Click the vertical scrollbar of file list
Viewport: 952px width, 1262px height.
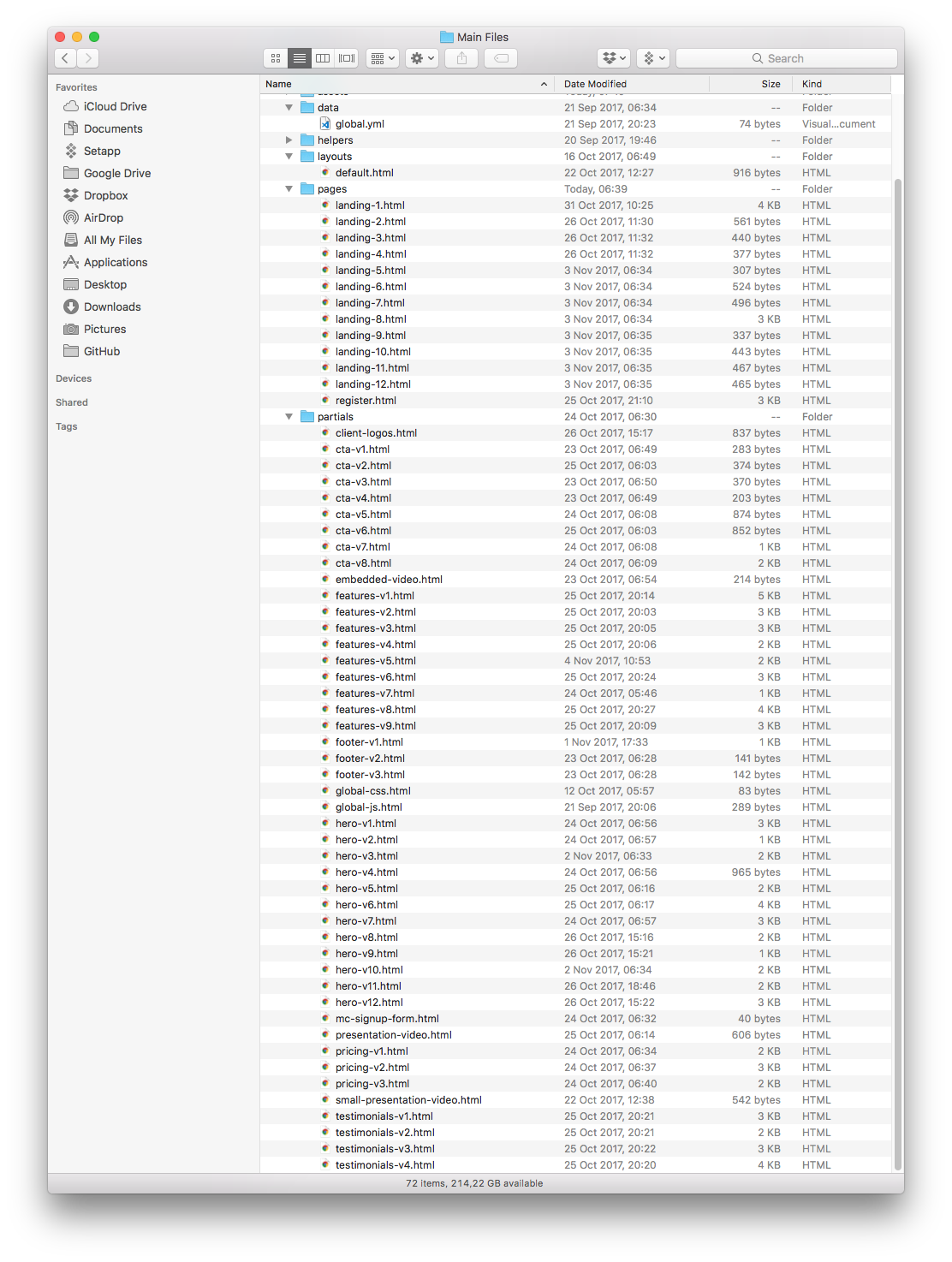click(897, 675)
